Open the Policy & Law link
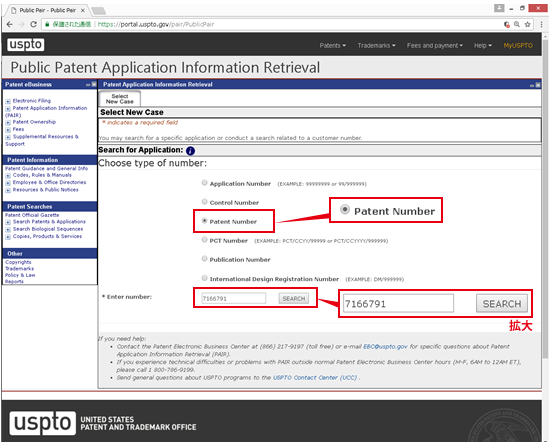Viewport: 550px width, 442px height. 20,275
